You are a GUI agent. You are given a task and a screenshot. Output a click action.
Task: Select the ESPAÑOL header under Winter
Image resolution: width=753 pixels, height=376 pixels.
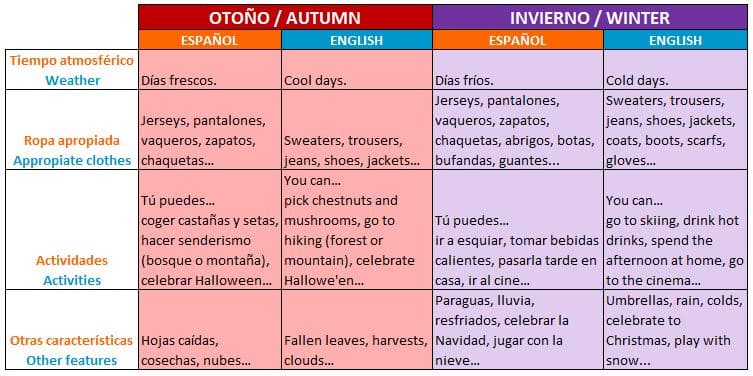518,40
